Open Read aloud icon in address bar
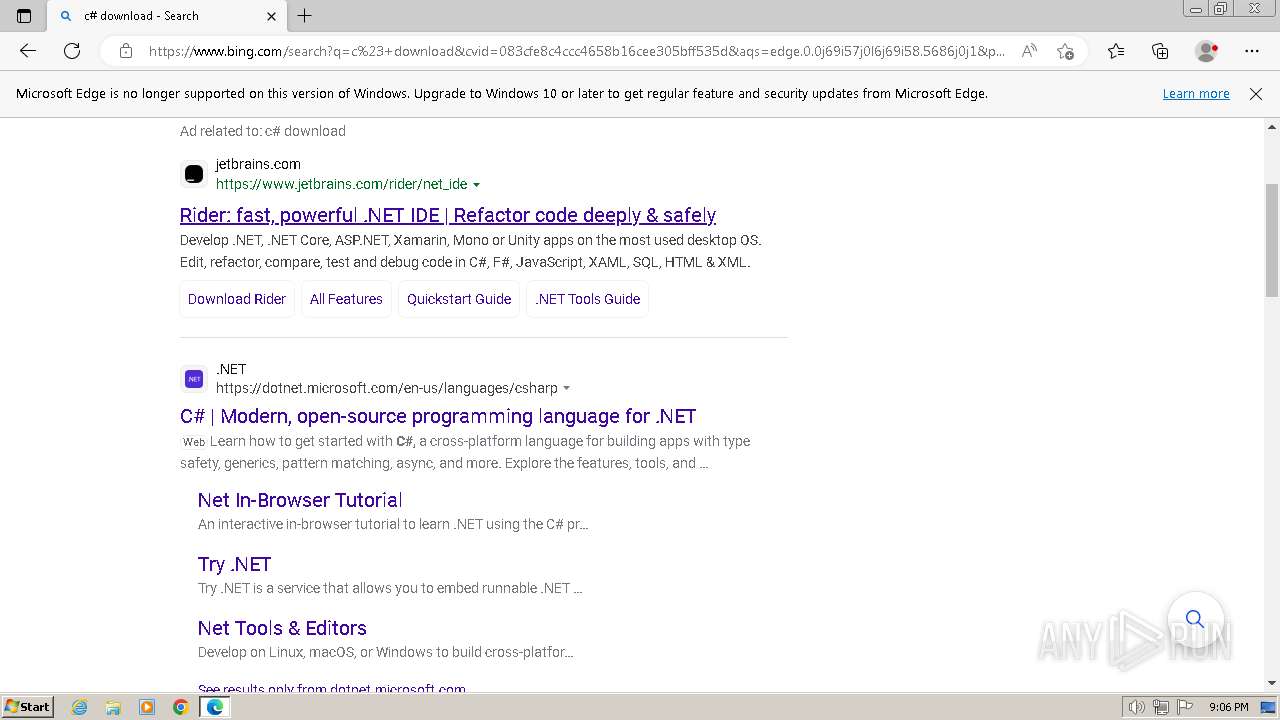The height and width of the screenshot is (720, 1280). (1029, 51)
